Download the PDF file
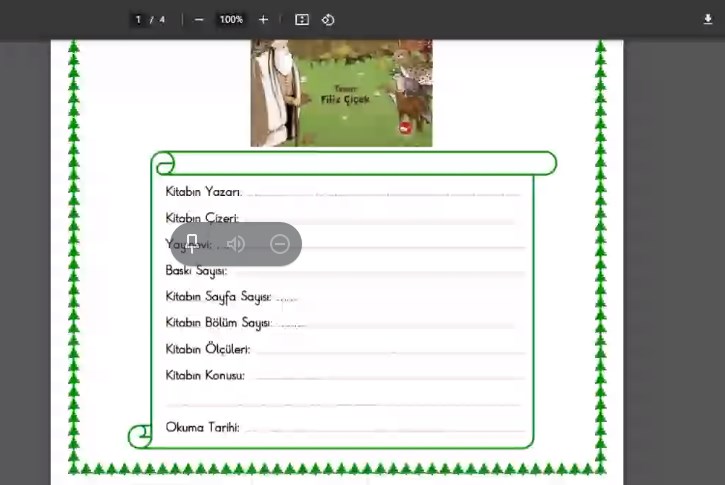The width and height of the screenshot is (725, 485). [708, 20]
